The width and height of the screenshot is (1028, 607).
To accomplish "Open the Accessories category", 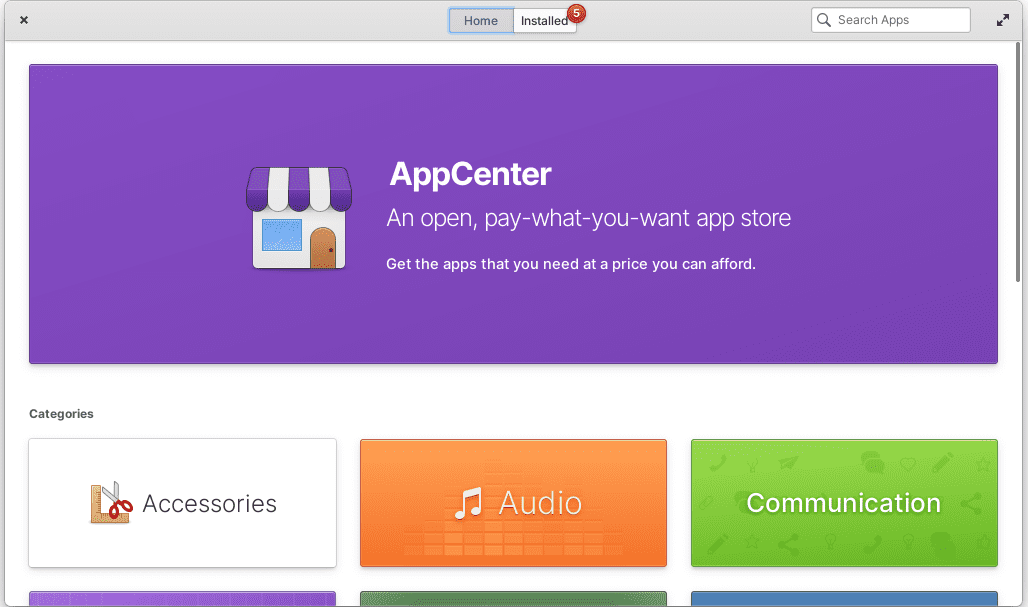I will point(182,503).
